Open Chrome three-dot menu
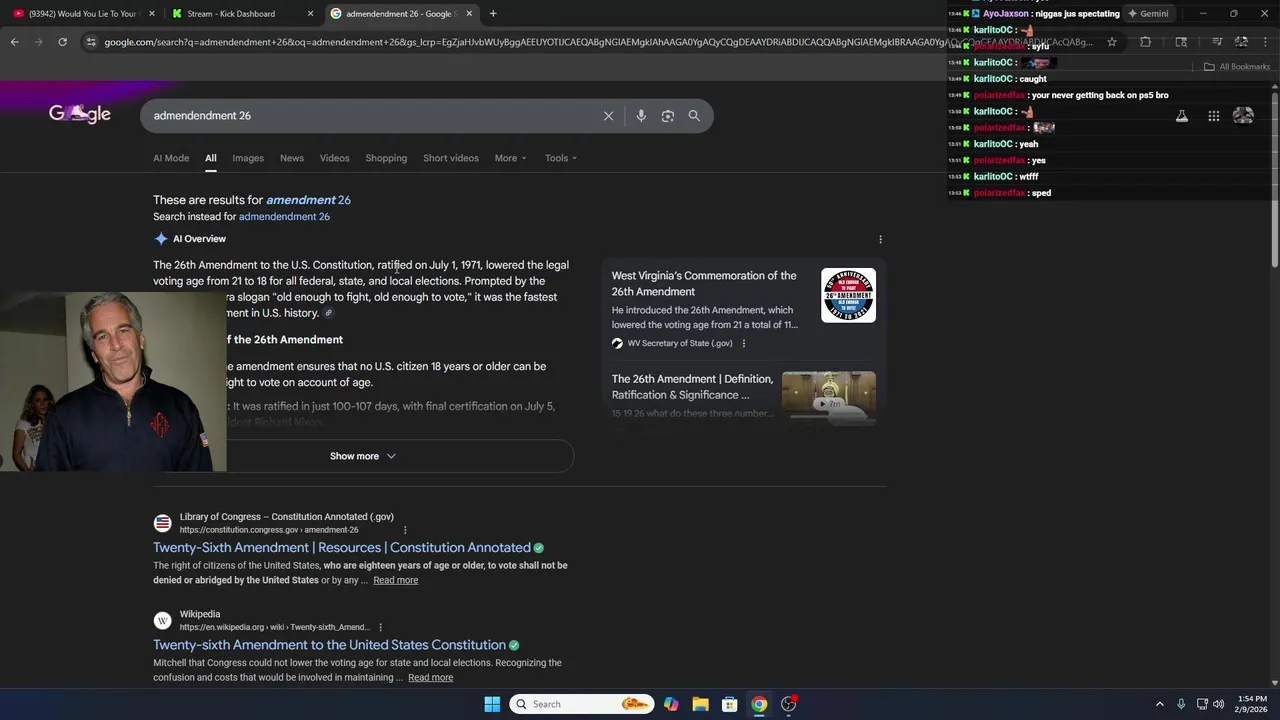The width and height of the screenshot is (1280, 720). coord(1266,42)
